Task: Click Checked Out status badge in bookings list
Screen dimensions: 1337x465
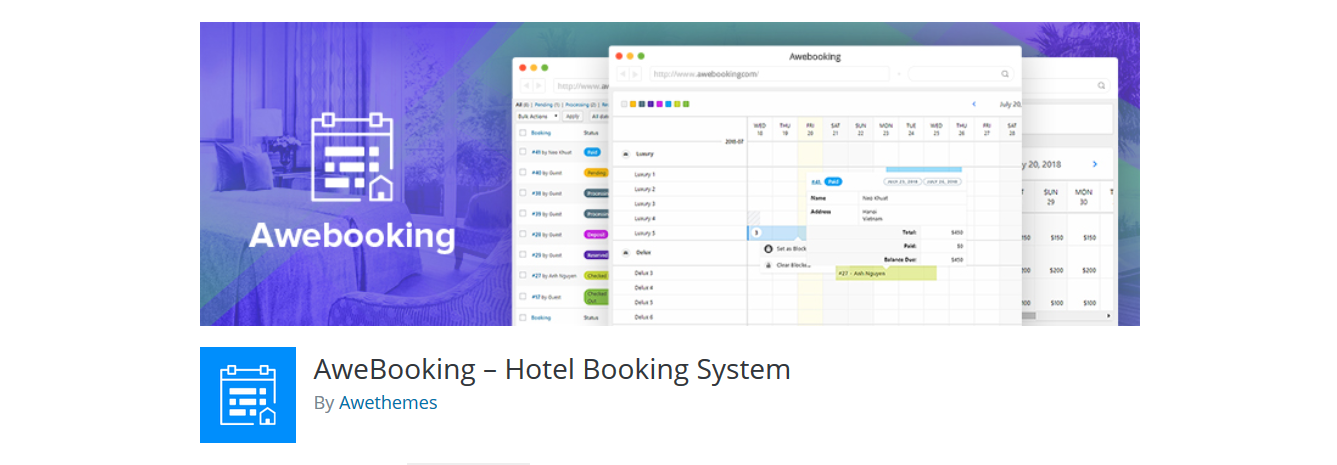Action: pyautogui.click(x=597, y=296)
